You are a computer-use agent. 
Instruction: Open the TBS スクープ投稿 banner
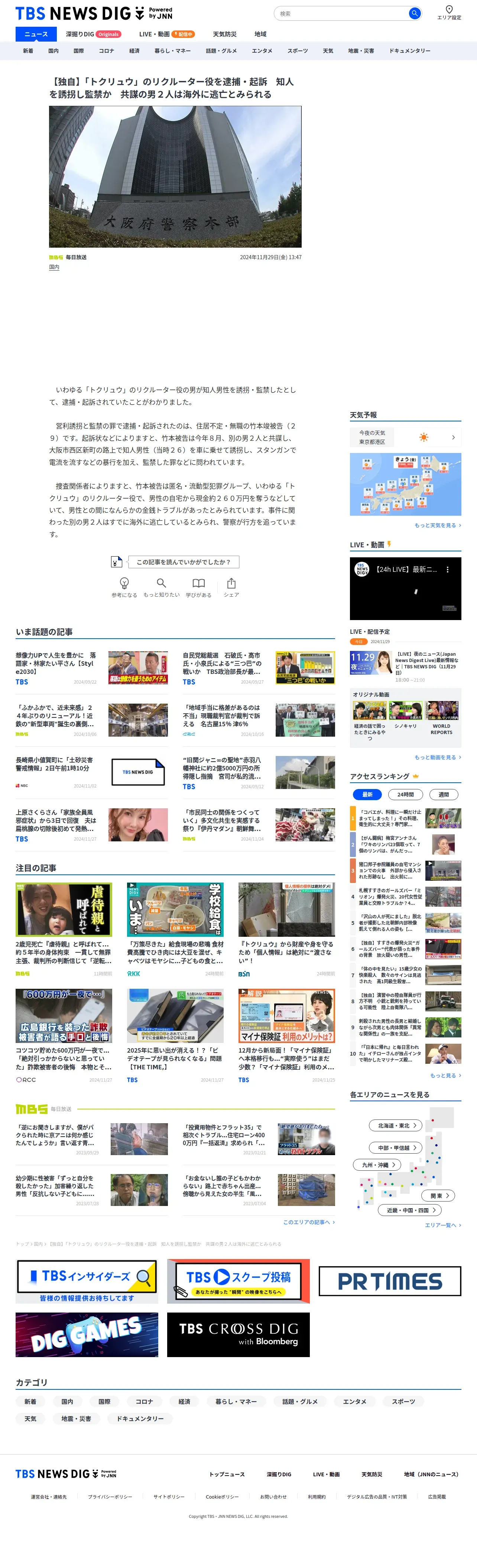pyautogui.click(x=238, y=1281)
